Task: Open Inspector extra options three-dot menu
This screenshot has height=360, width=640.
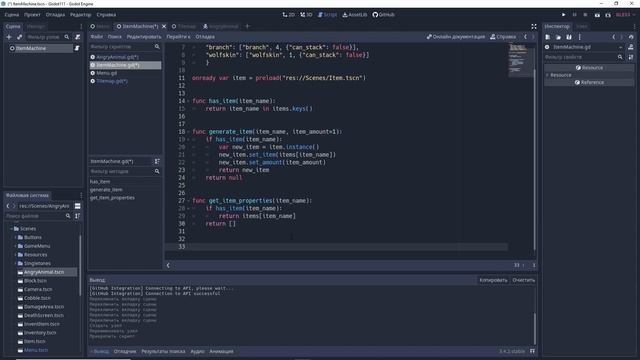Action: click(580, 37)
